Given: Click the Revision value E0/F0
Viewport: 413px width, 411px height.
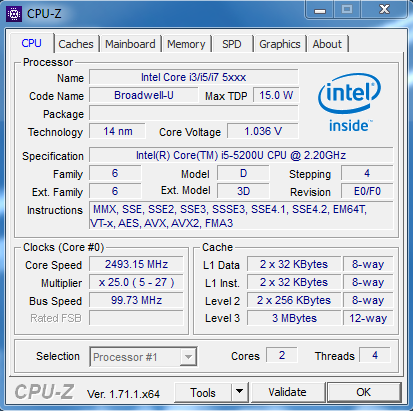Looking at the screenshot, I should 367,191.
